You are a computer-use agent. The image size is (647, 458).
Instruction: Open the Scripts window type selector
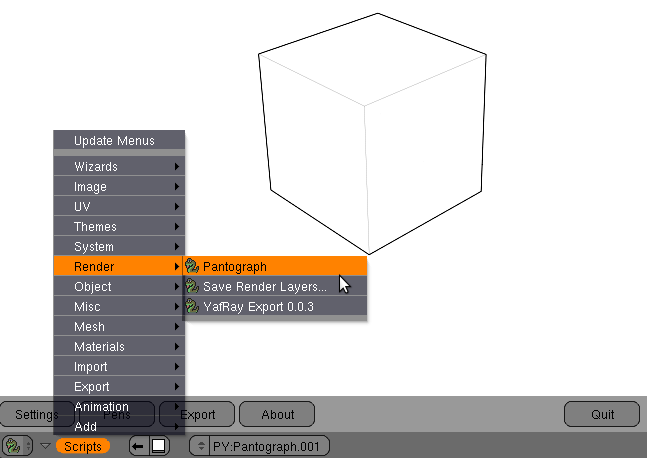17,446
